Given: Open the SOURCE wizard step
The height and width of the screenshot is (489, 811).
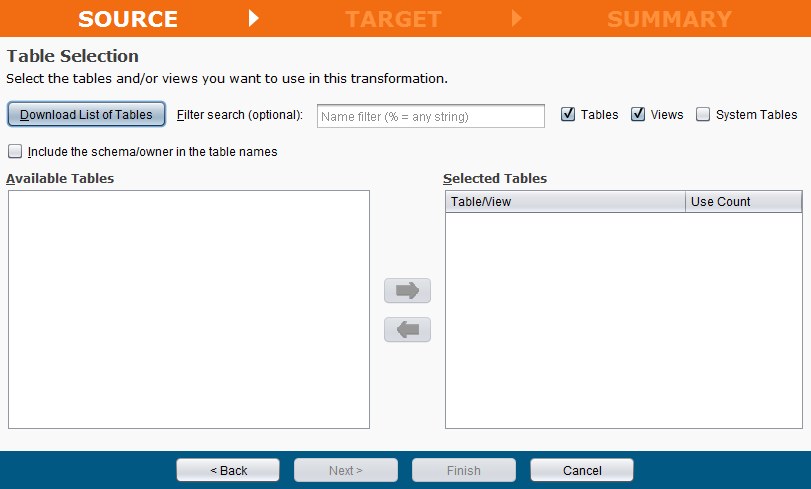Looking at the screenshot, I should 128,19.
